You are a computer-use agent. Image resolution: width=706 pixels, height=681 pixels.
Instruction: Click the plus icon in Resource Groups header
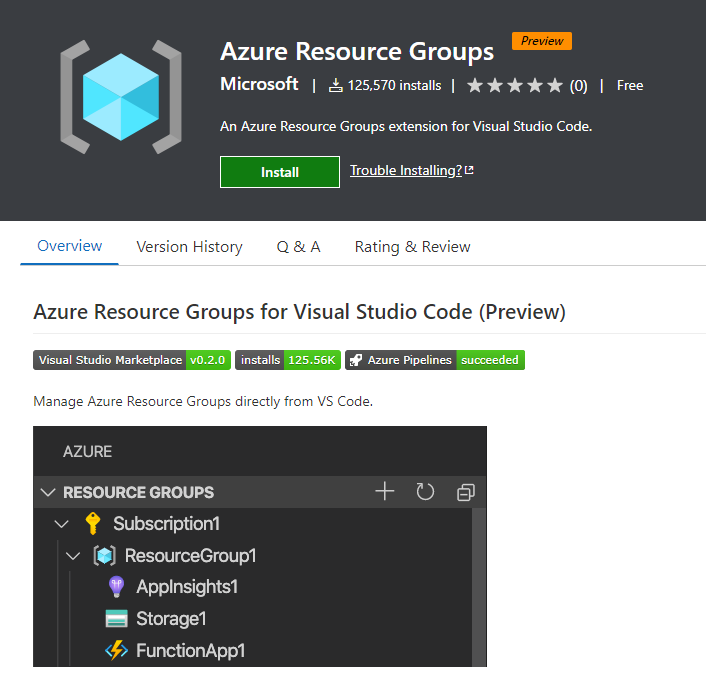point(384,491)
